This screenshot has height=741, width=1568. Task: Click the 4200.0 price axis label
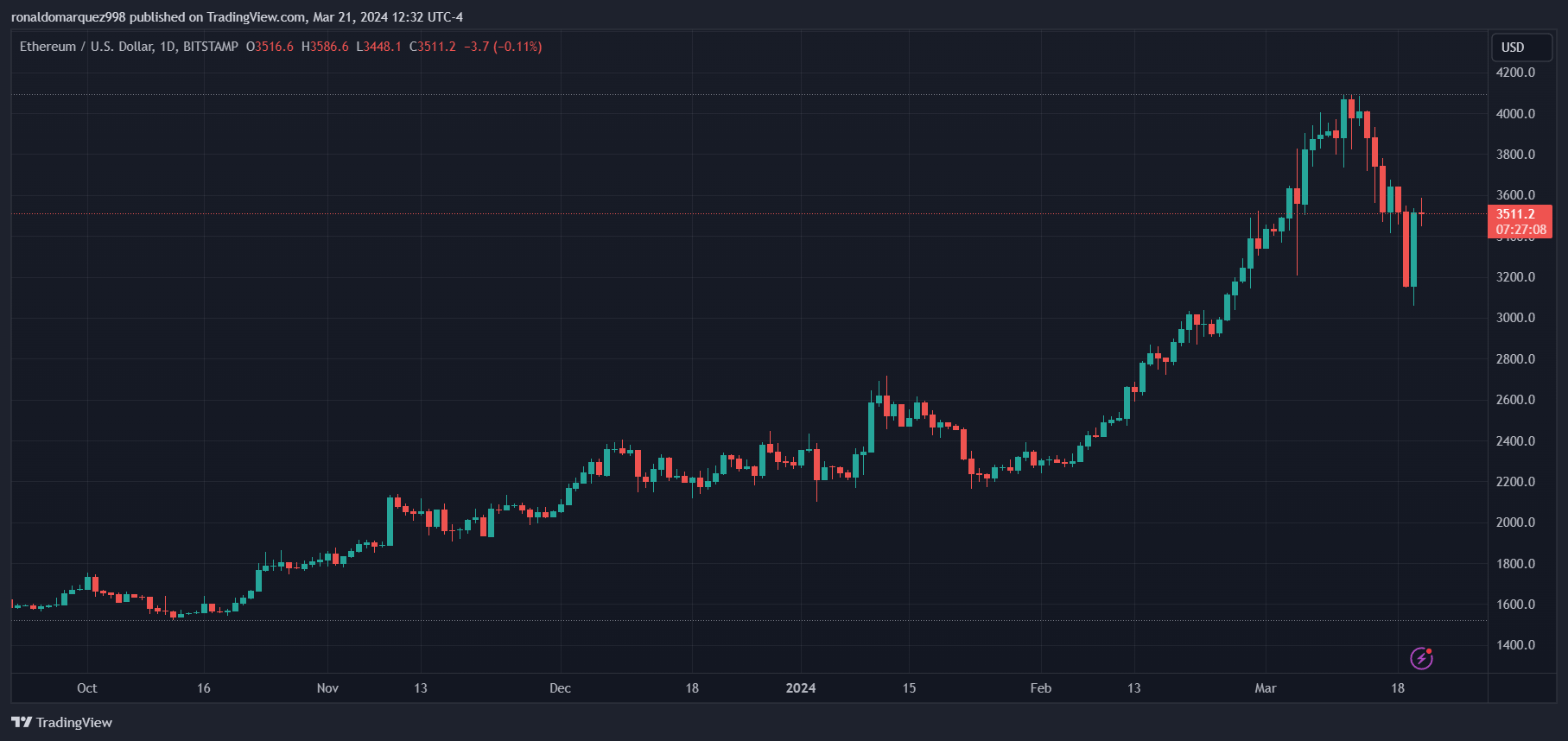point(1516,73)
